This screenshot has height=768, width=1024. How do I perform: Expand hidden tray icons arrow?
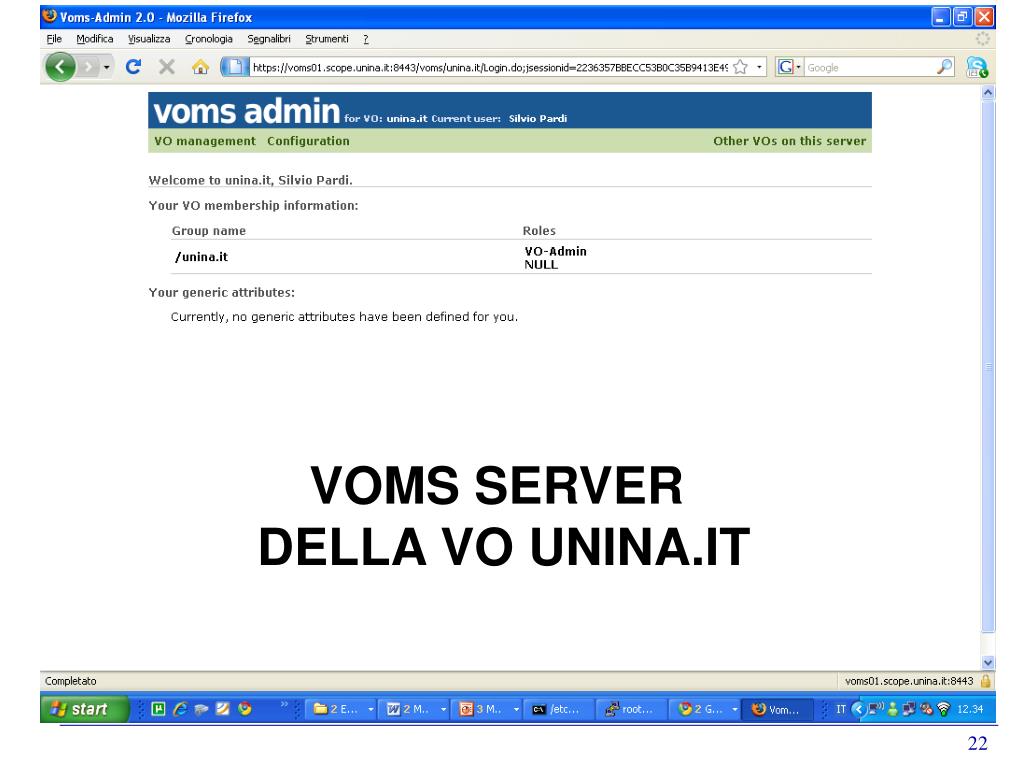[858, 709]
